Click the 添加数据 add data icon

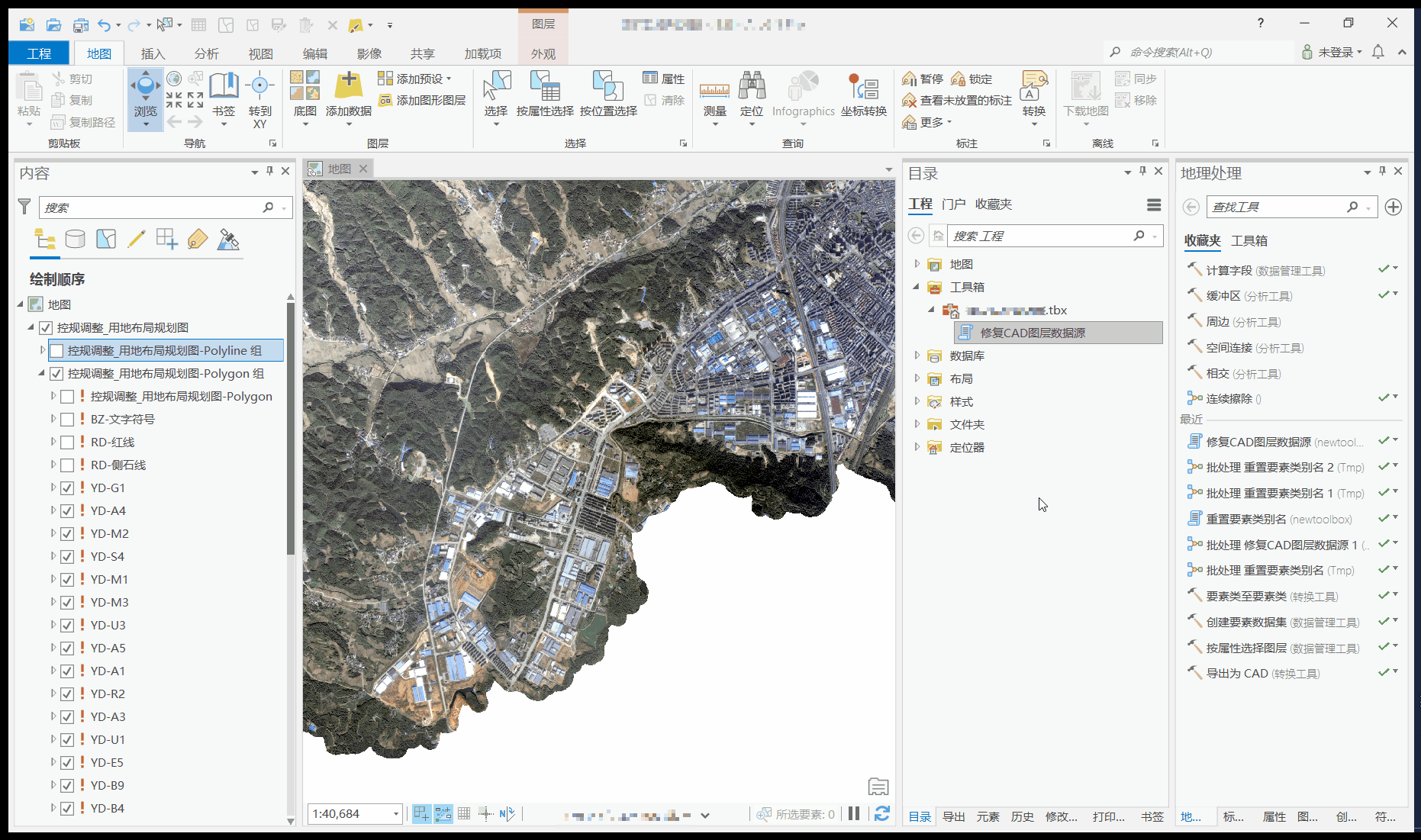pos(349,85)
